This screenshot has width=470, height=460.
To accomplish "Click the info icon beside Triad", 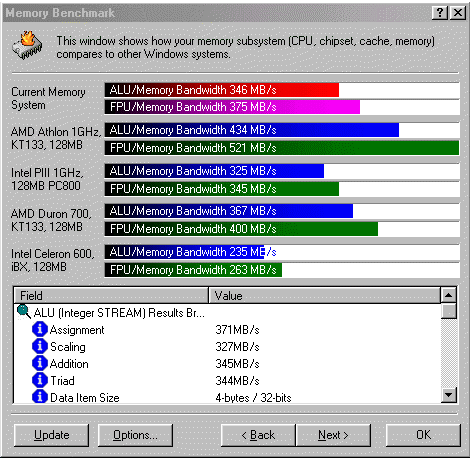I will pos(40,380).
